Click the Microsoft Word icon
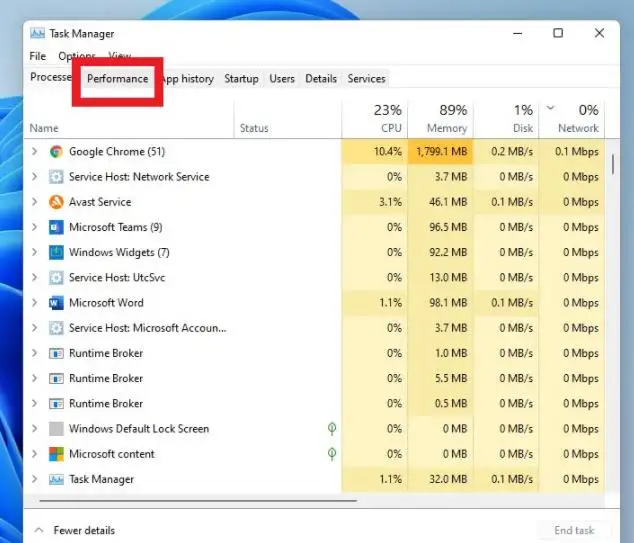 [56, 303]
